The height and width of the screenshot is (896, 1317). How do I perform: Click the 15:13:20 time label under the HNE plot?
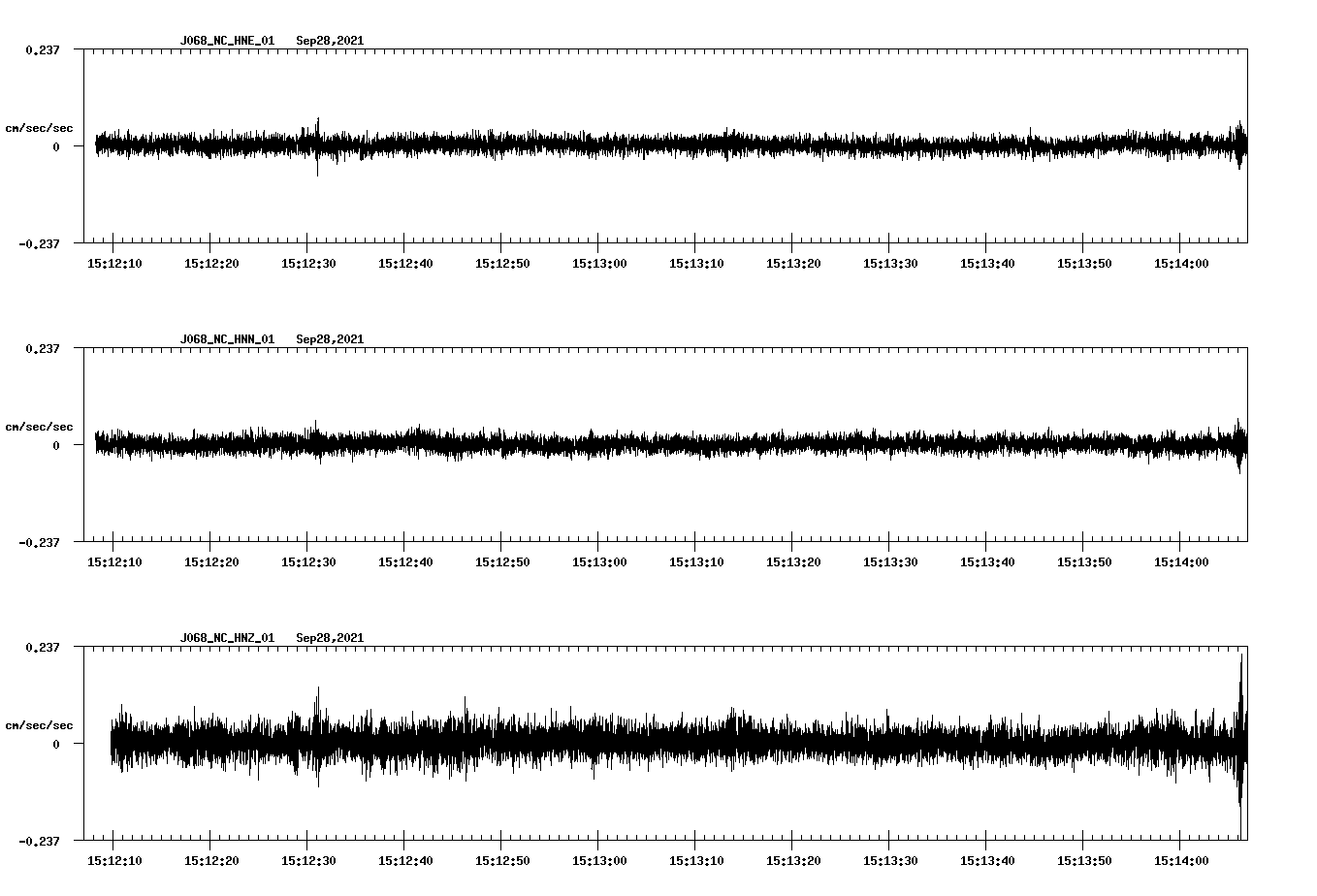pyautogui.click(x=793, y=263)
